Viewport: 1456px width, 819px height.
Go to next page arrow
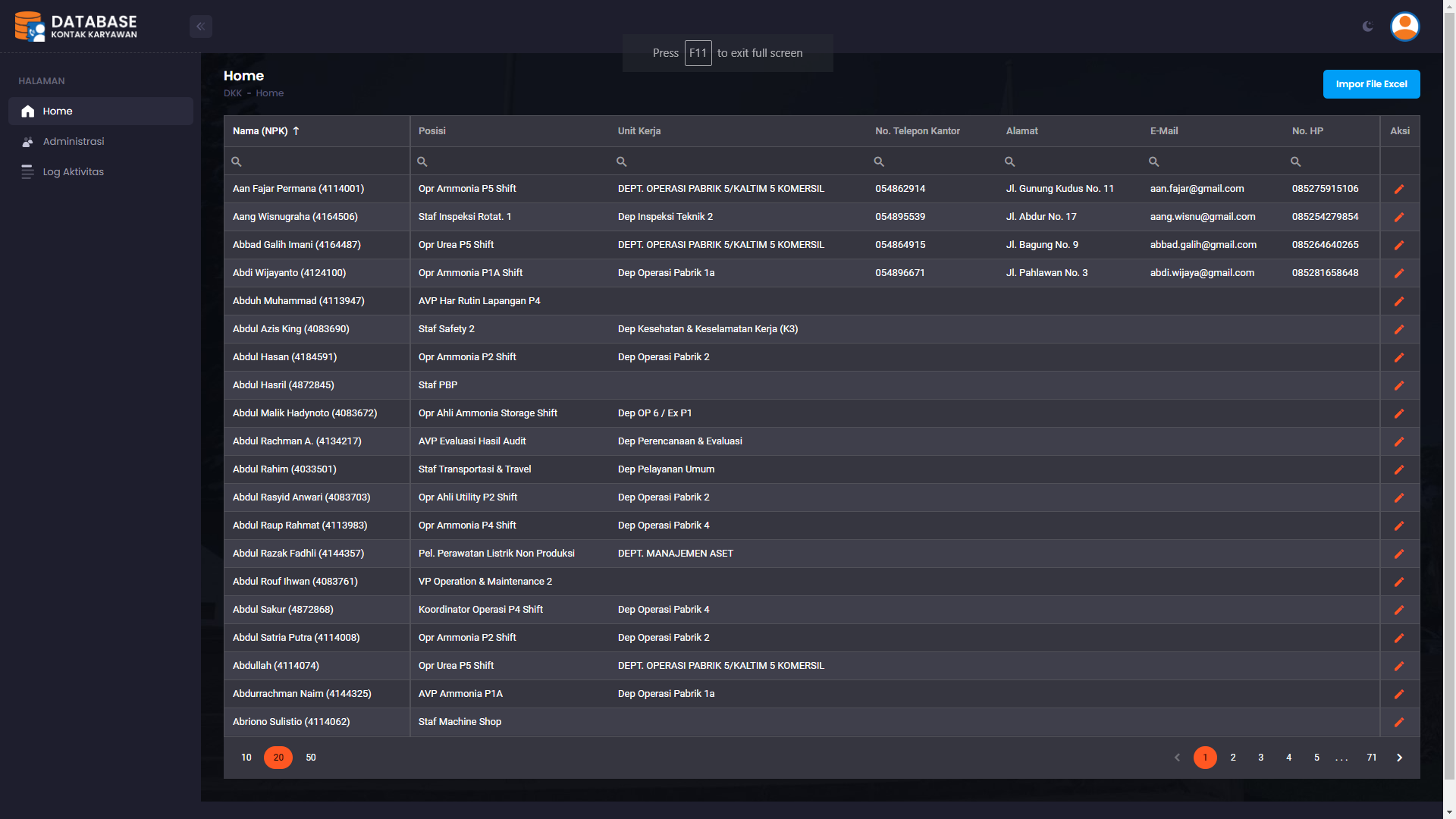coord(1400,758)
